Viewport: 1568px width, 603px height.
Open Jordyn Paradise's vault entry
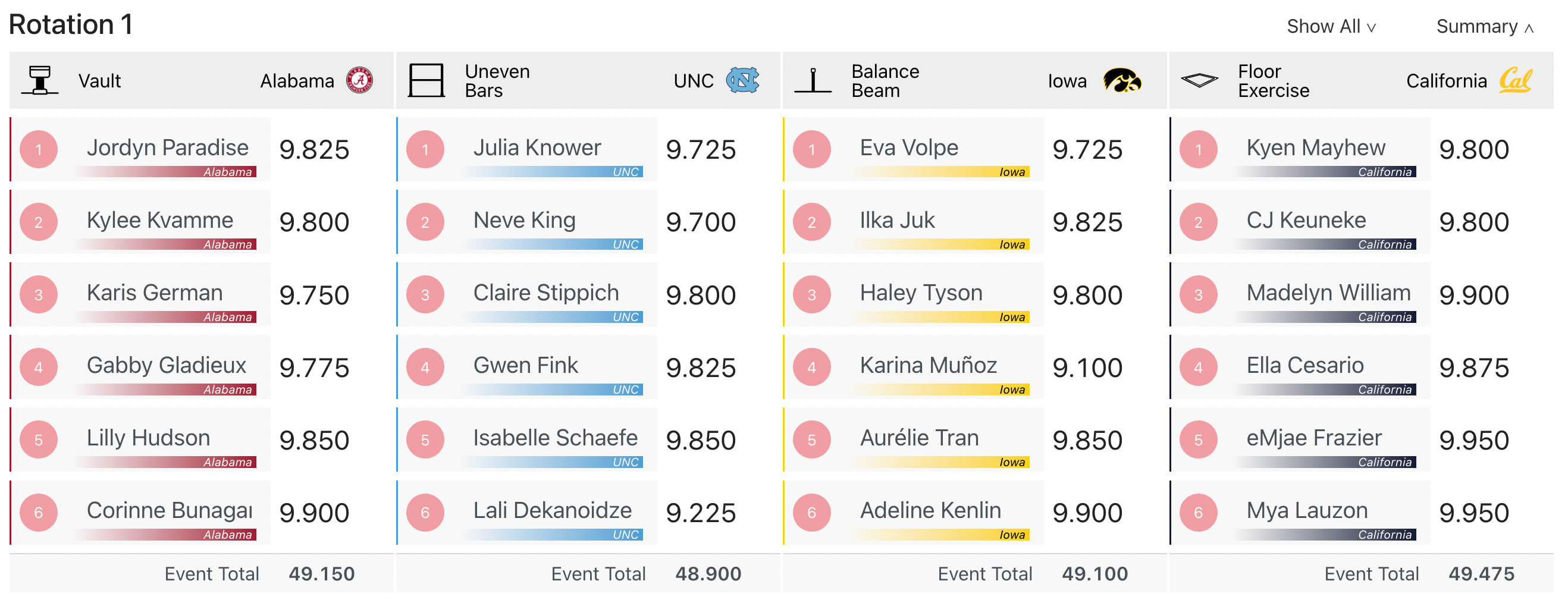(167, 148)
